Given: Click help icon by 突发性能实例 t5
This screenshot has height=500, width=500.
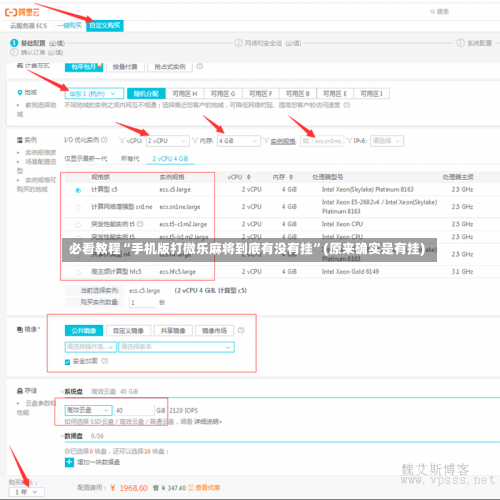Looking at the screenshot, I should tap(140, 224).
